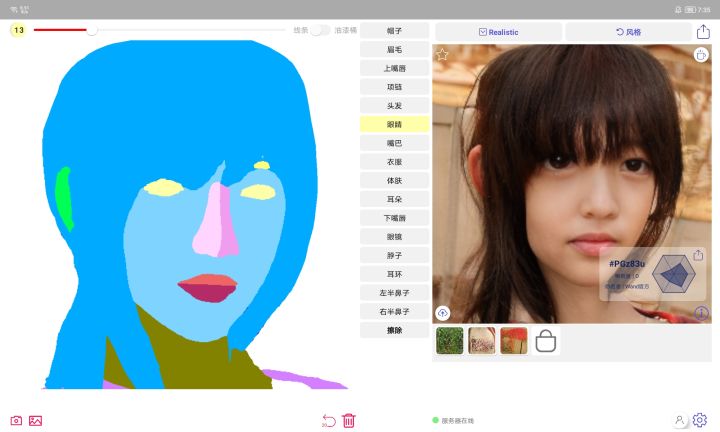This screenshot has height=432, width=720.
Task: Click the camera icon below the canvas
Action: (x=16, y=421)
